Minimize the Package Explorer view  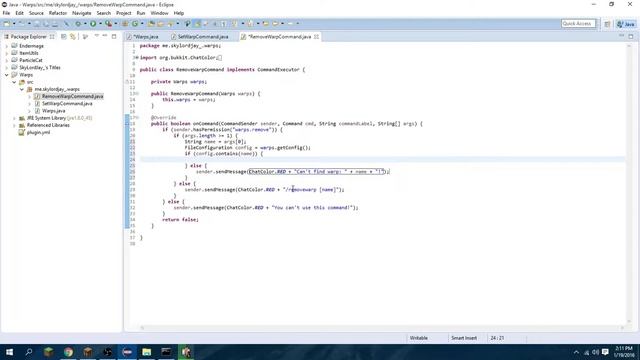pos(105,36)
